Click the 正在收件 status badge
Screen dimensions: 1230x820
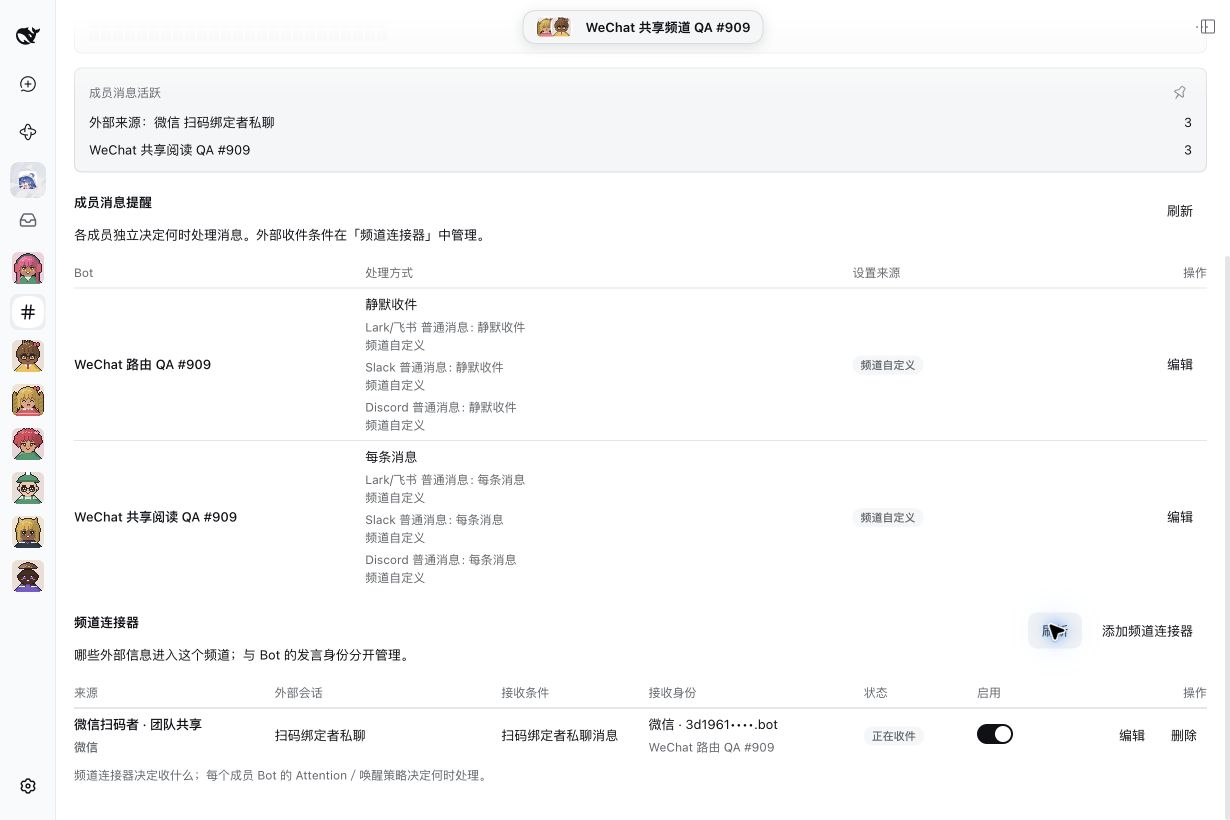tap(894, 736)
